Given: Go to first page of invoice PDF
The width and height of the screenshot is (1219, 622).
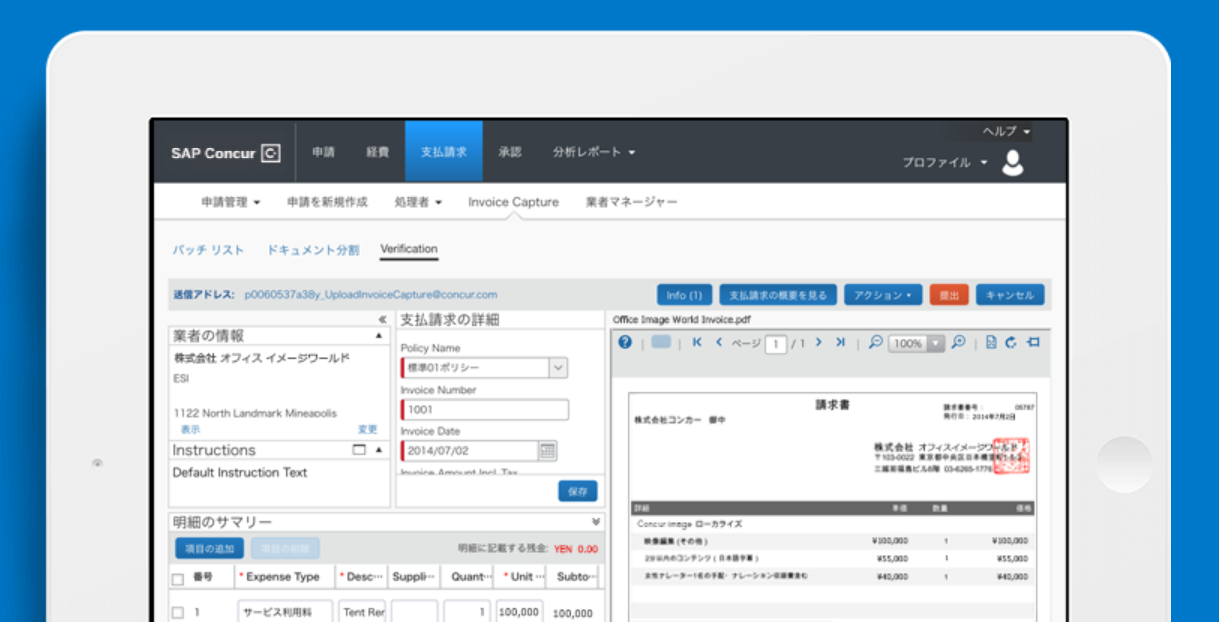Looking at the screenshot, I should (697, 343).
